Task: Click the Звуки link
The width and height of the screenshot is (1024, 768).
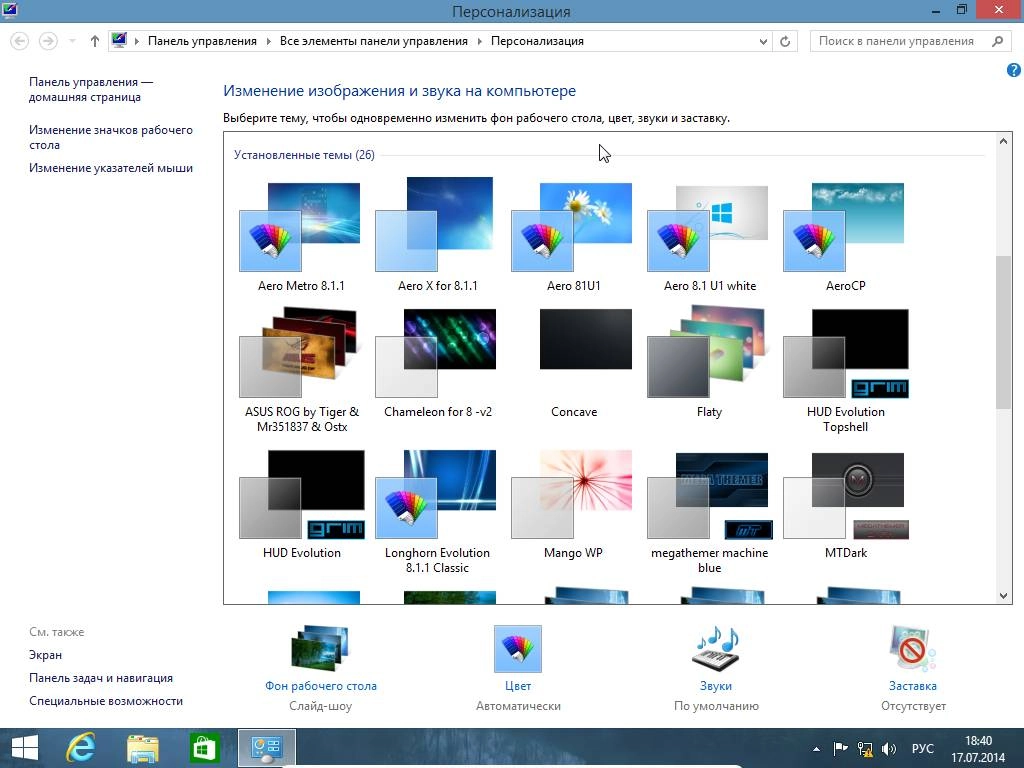Action: tap(716, 686)
